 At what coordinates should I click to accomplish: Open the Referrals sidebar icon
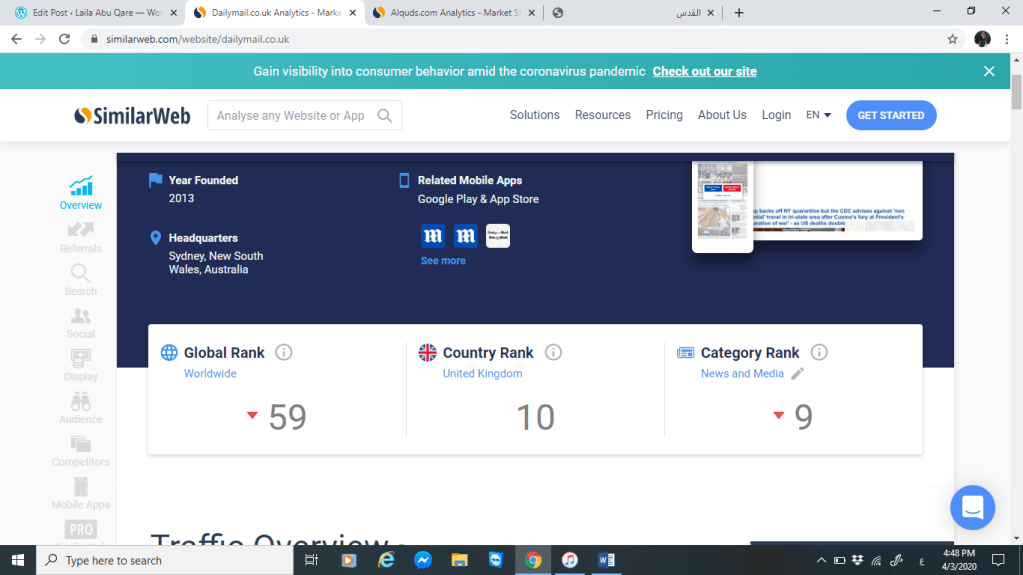(x=80, y=230)
